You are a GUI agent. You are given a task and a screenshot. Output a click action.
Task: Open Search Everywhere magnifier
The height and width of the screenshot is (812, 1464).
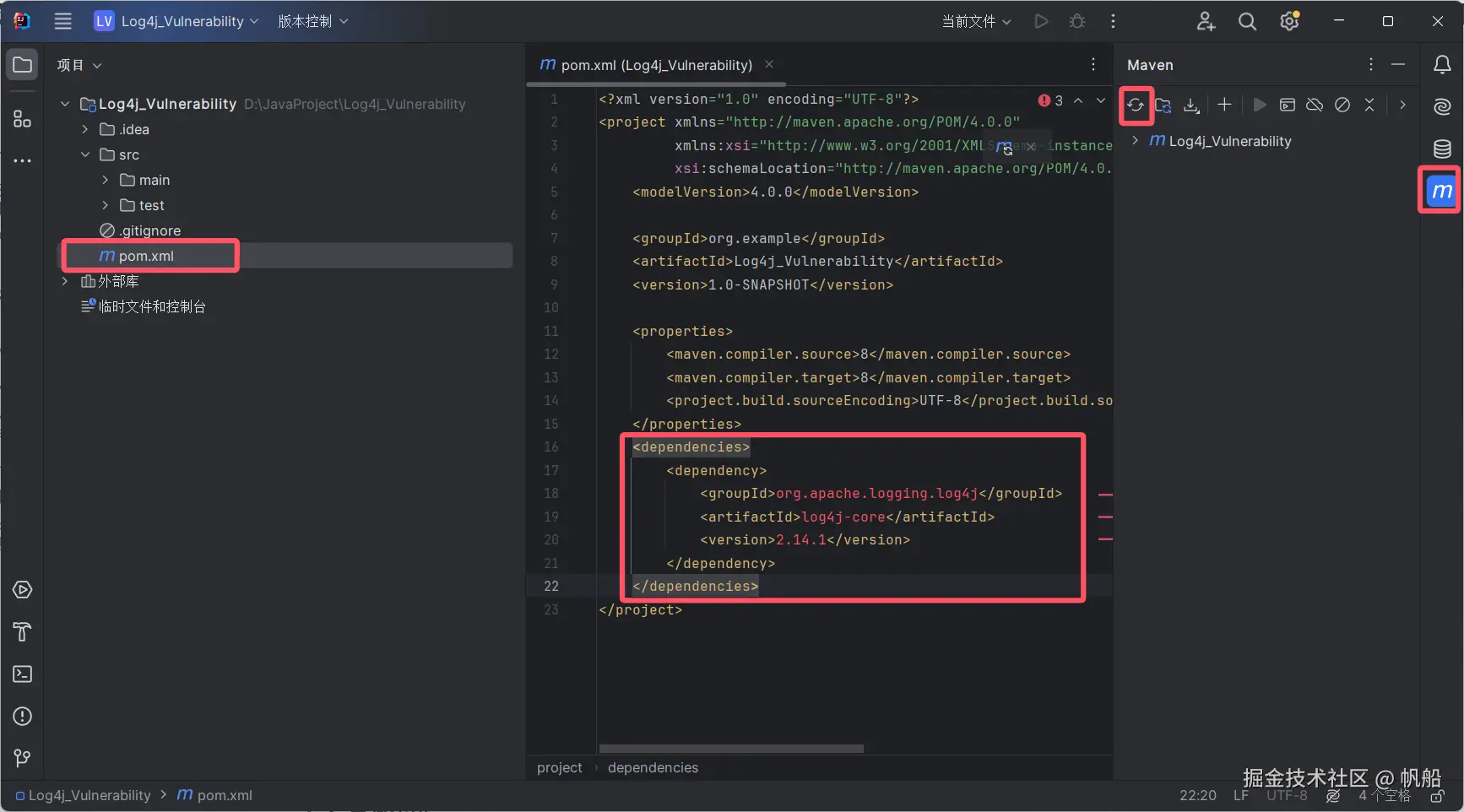[1247, 21]
